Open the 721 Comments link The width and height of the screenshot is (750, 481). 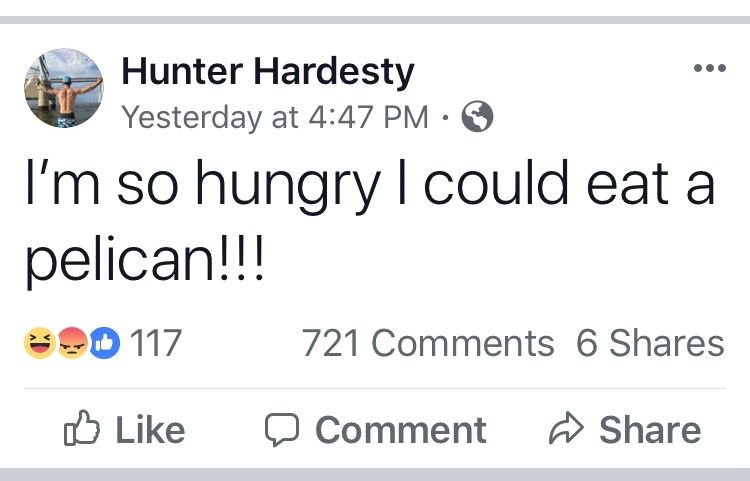click(427, 344)
